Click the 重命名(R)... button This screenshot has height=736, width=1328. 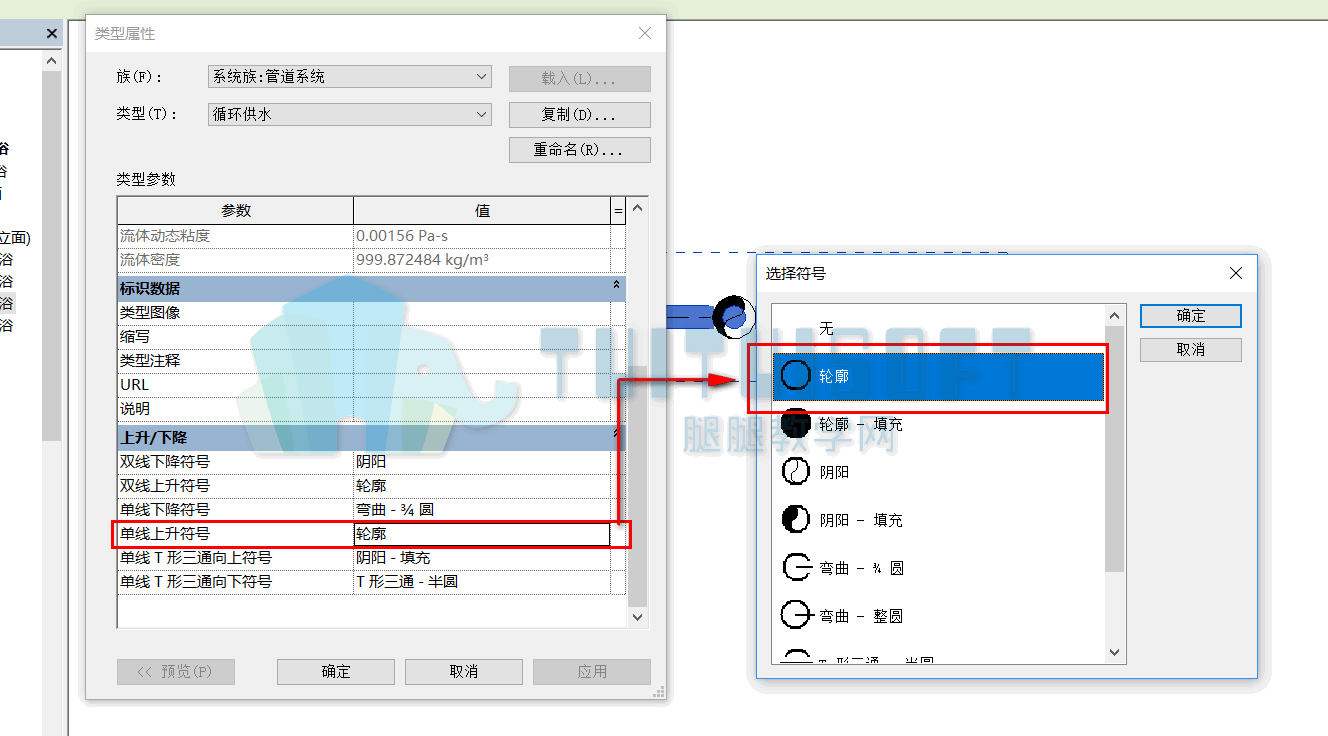[580, 150]
